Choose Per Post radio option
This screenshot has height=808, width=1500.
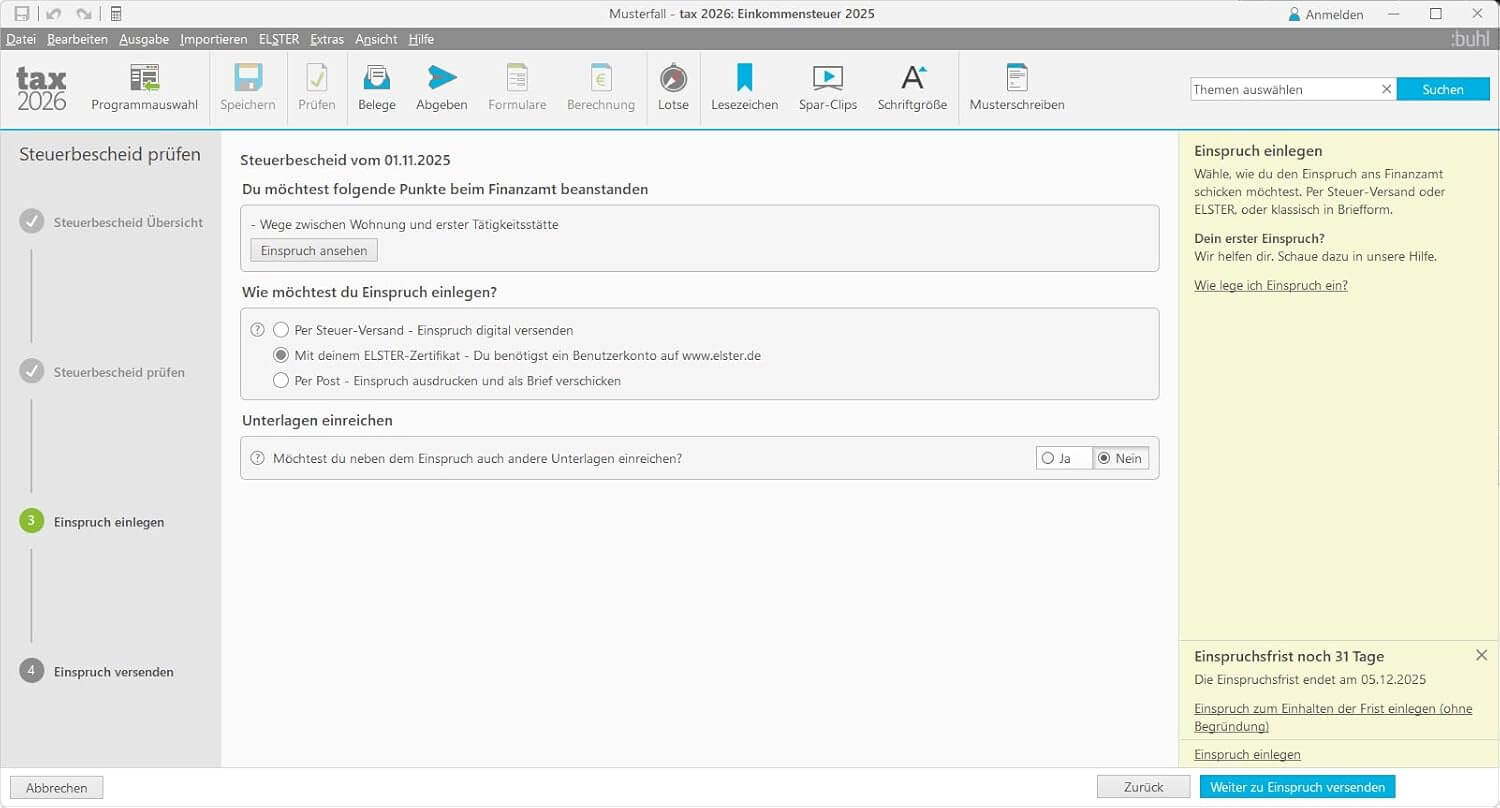pyautogui.click(x=281, y=381)
